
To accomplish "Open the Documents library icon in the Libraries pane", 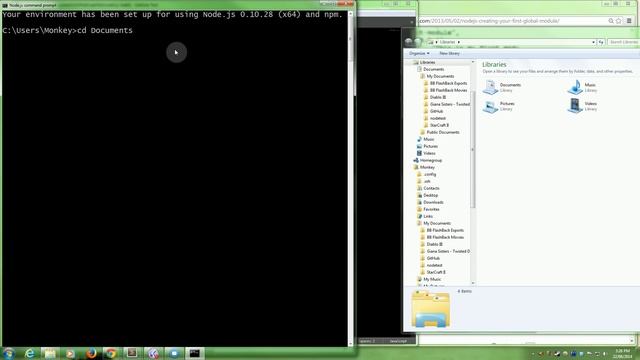I will tap(490, 87).
